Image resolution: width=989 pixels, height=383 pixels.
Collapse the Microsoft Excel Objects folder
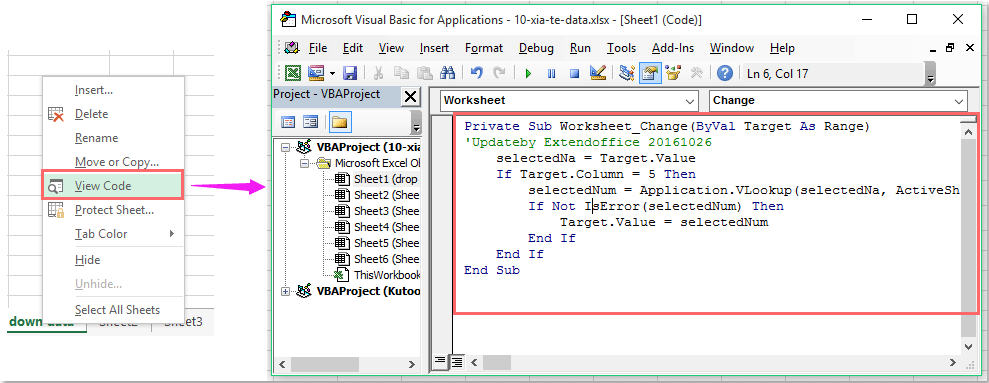click(305, 163)
